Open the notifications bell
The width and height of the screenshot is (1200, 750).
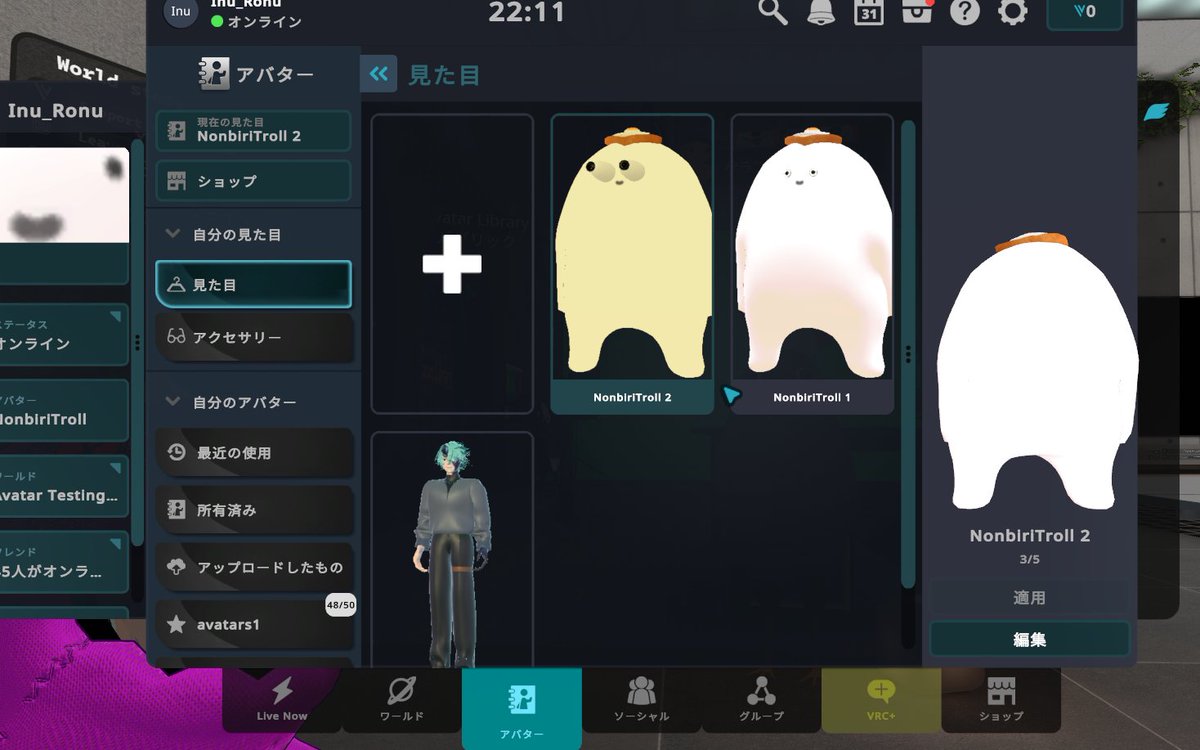click(x=821, y=12)
